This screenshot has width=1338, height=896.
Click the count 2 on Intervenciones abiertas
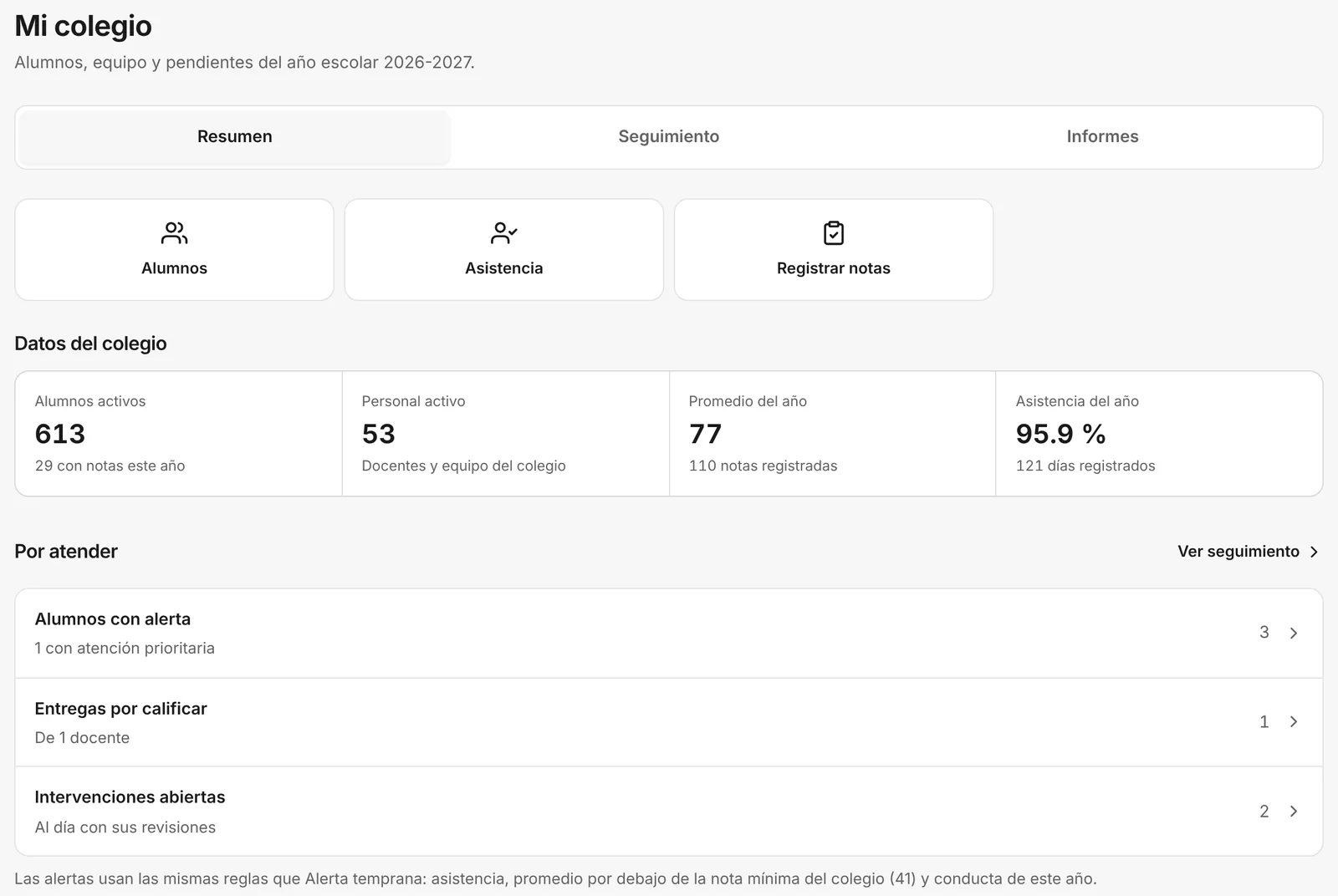pyautogui.click(x=1264, y=811)
